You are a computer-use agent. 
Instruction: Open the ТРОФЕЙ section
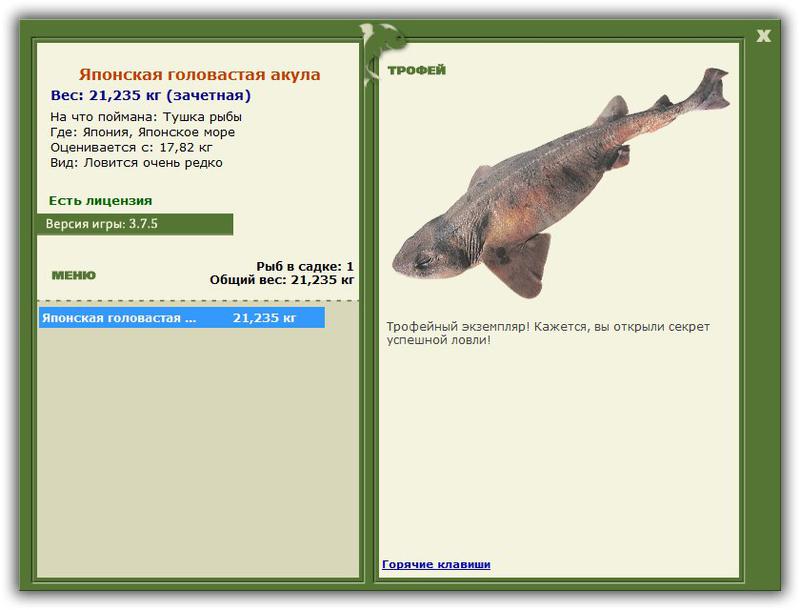(x=416, y=70)
